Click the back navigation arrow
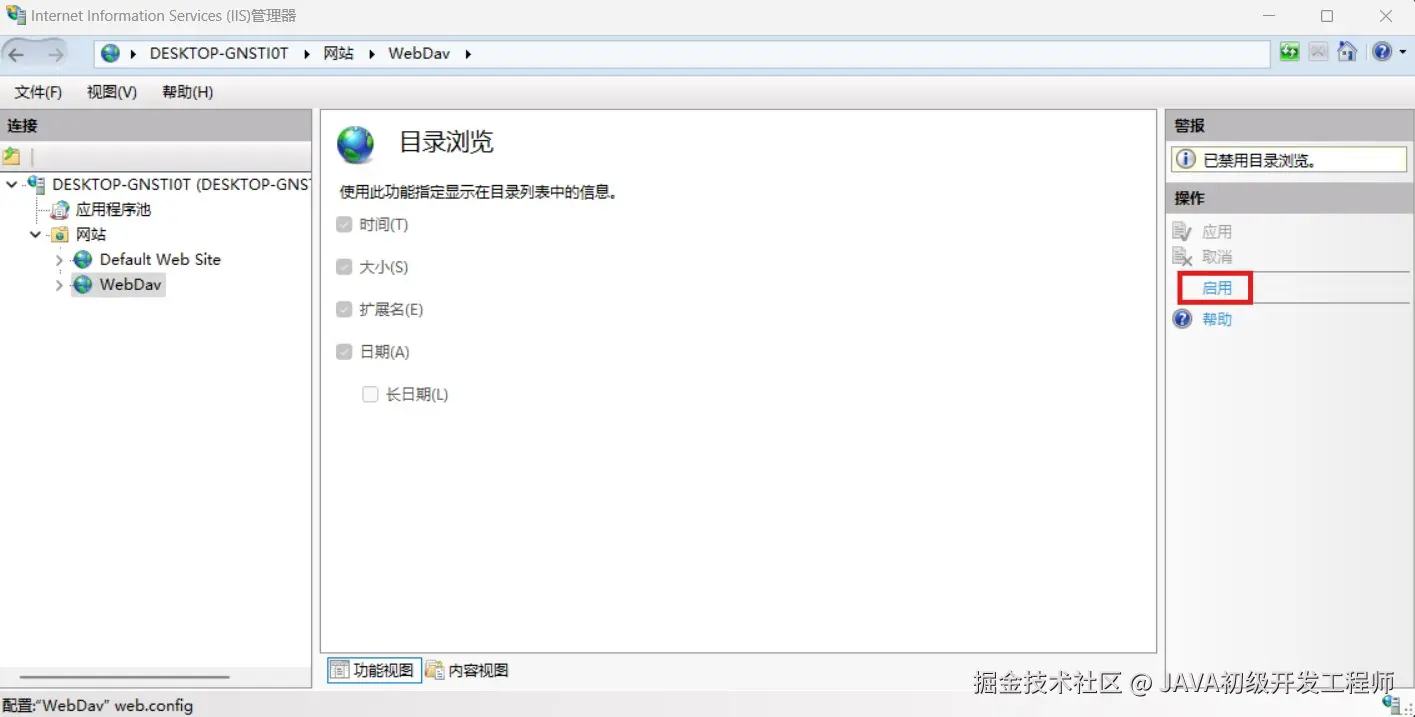Image resolution: width=1415 pixels, height=717 pixels. click(18, 52)
